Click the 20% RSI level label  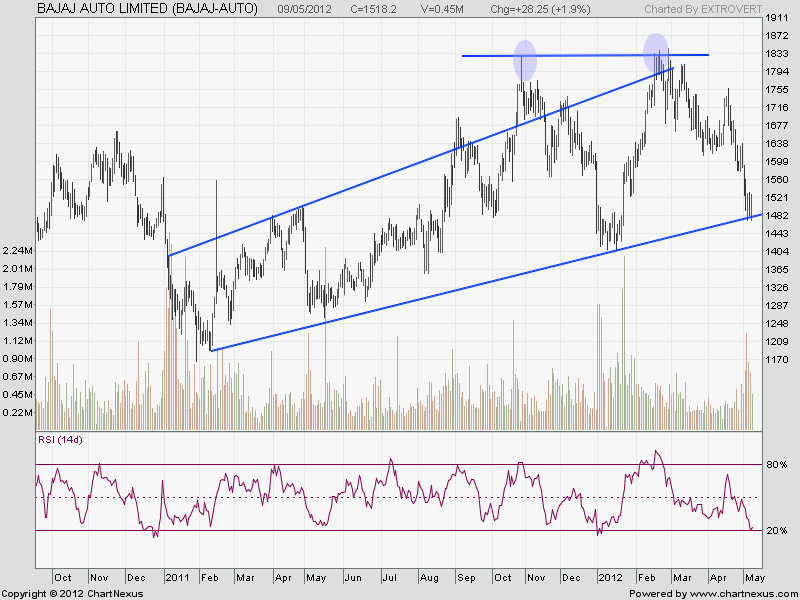pyautogui.click(x=778, y=531)
